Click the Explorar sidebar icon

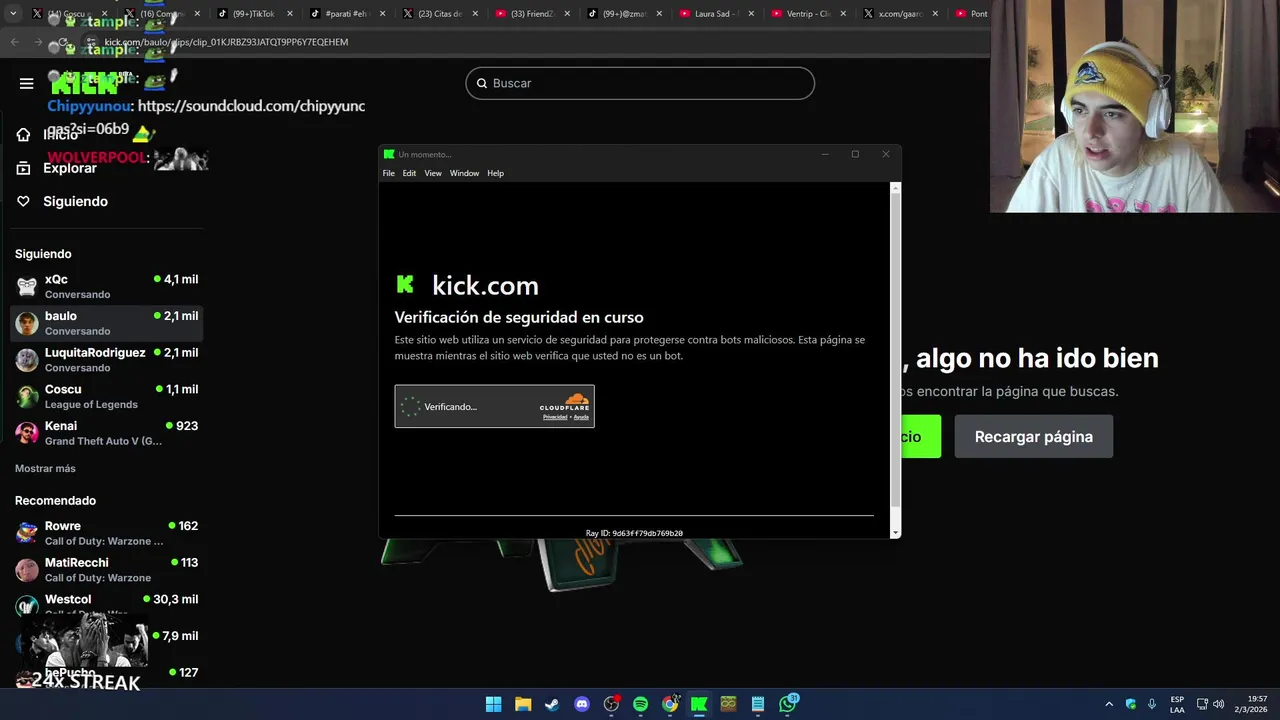click(24, 168)
